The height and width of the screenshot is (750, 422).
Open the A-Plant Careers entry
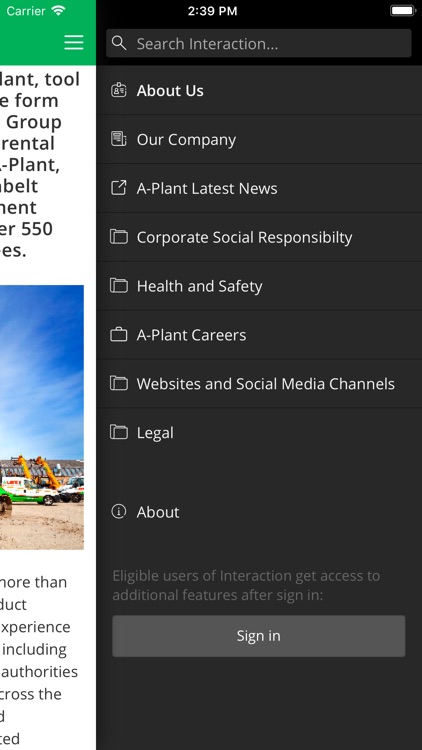[x=259, y=334]
